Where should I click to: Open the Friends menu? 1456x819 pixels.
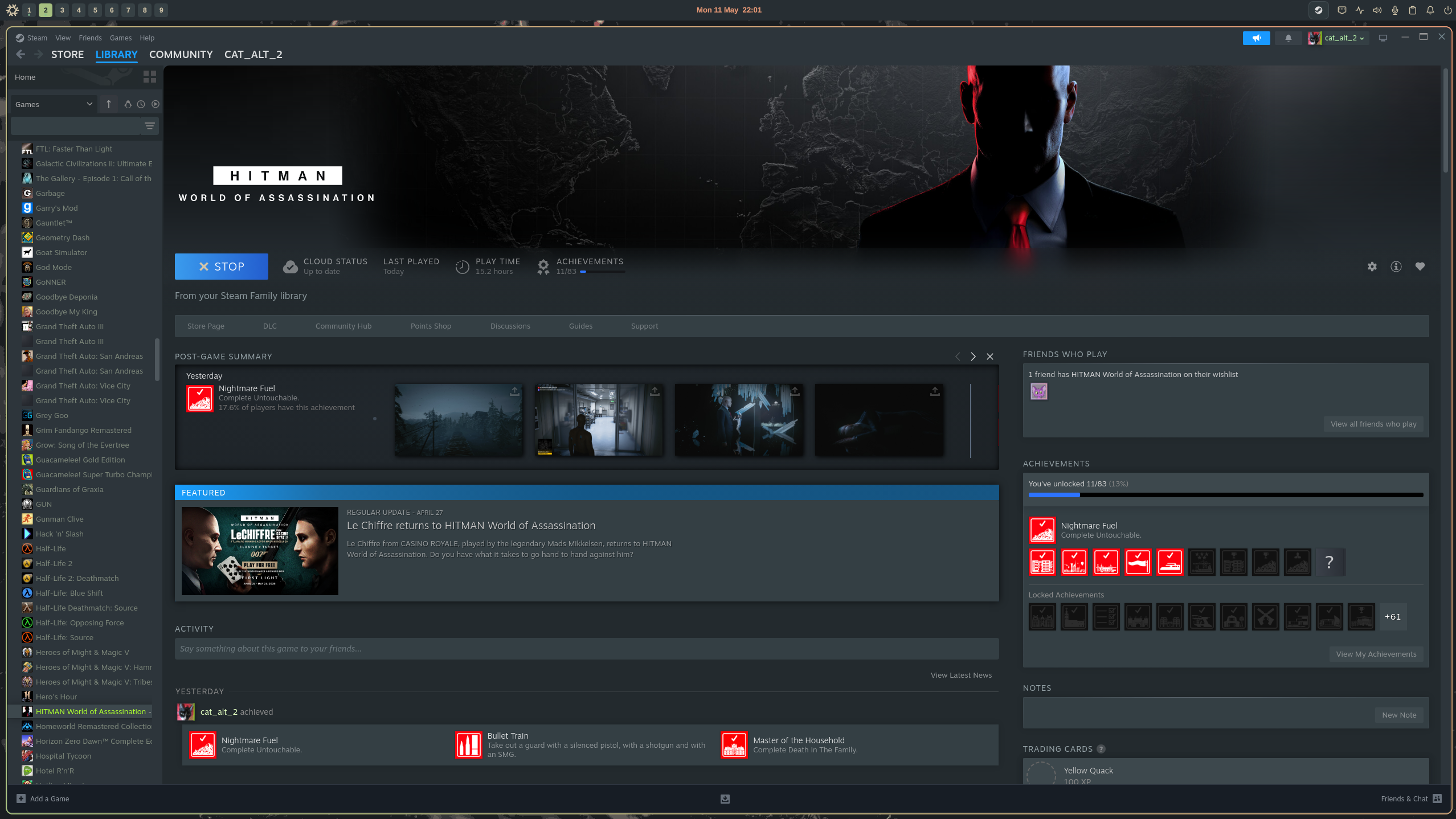click(91, 38)
